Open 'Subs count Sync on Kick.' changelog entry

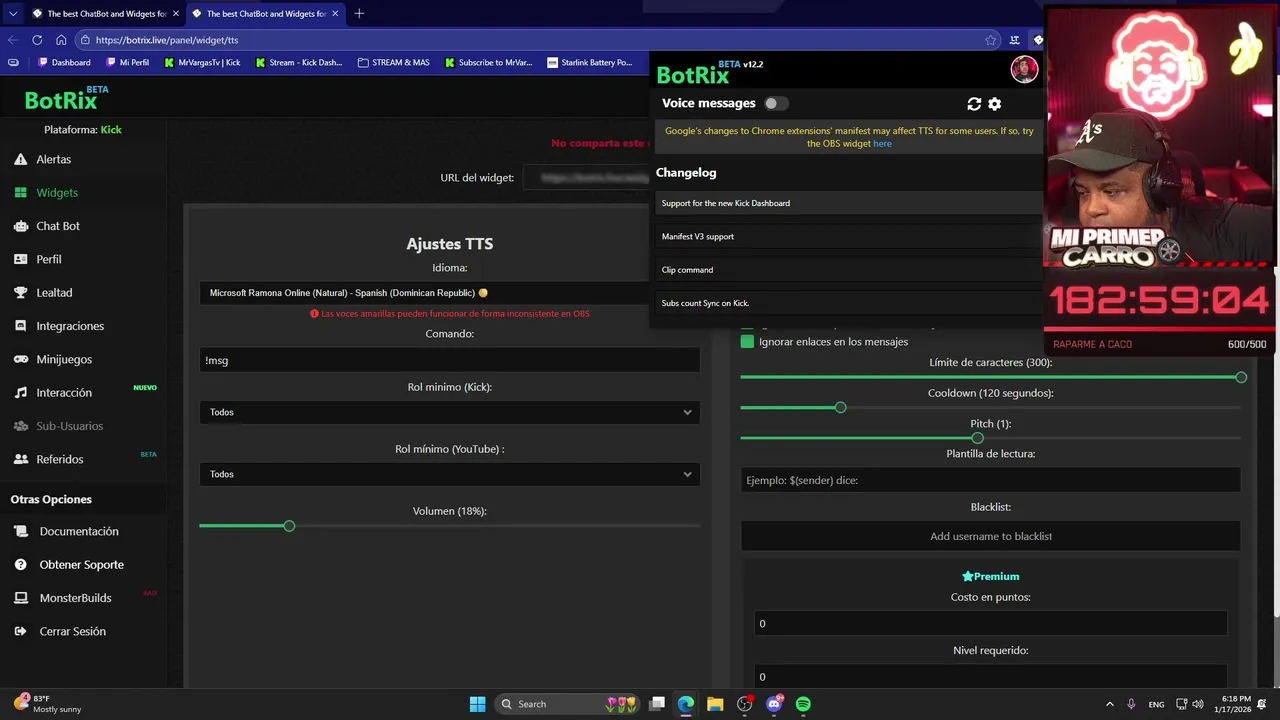[846, 303]
